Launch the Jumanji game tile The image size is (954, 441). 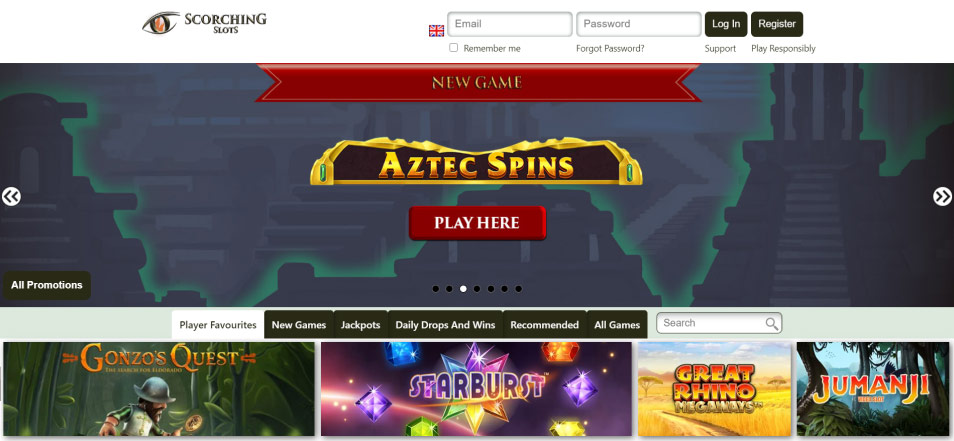[874, 389]
